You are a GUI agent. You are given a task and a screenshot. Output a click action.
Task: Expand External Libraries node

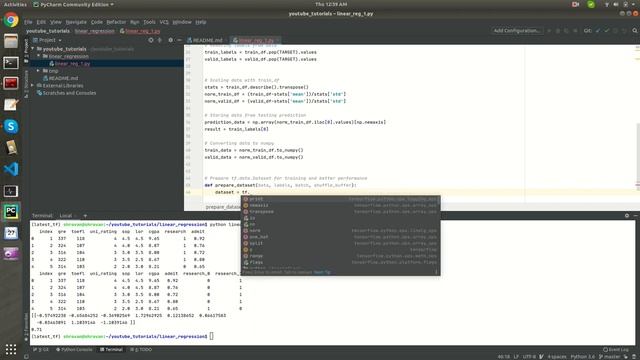pos(33,85)
